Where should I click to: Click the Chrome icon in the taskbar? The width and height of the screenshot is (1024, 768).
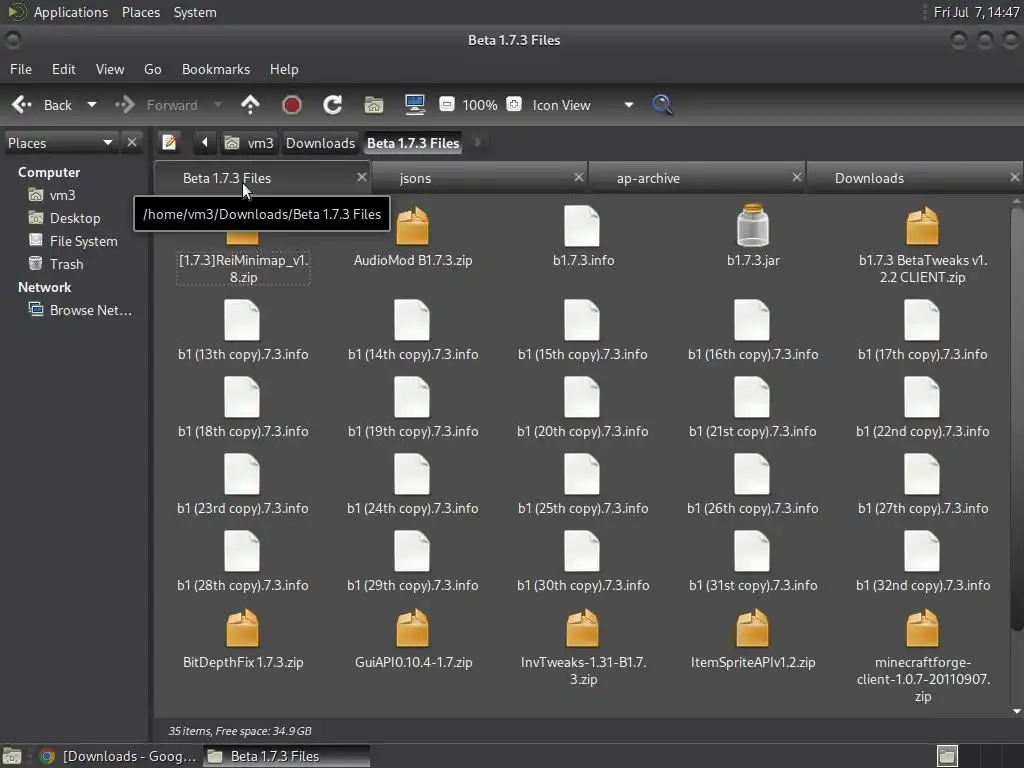[47, 756]
